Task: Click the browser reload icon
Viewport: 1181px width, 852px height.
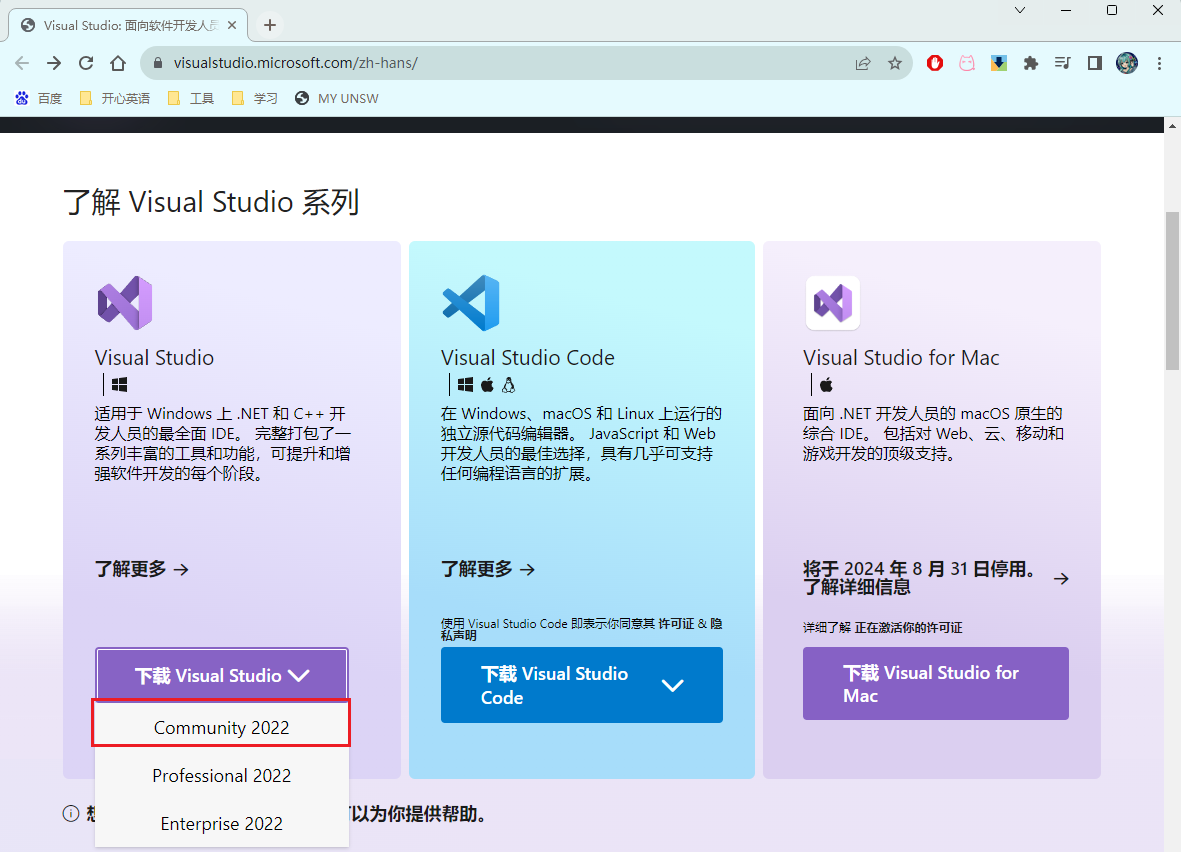Action: pos(86,63)
